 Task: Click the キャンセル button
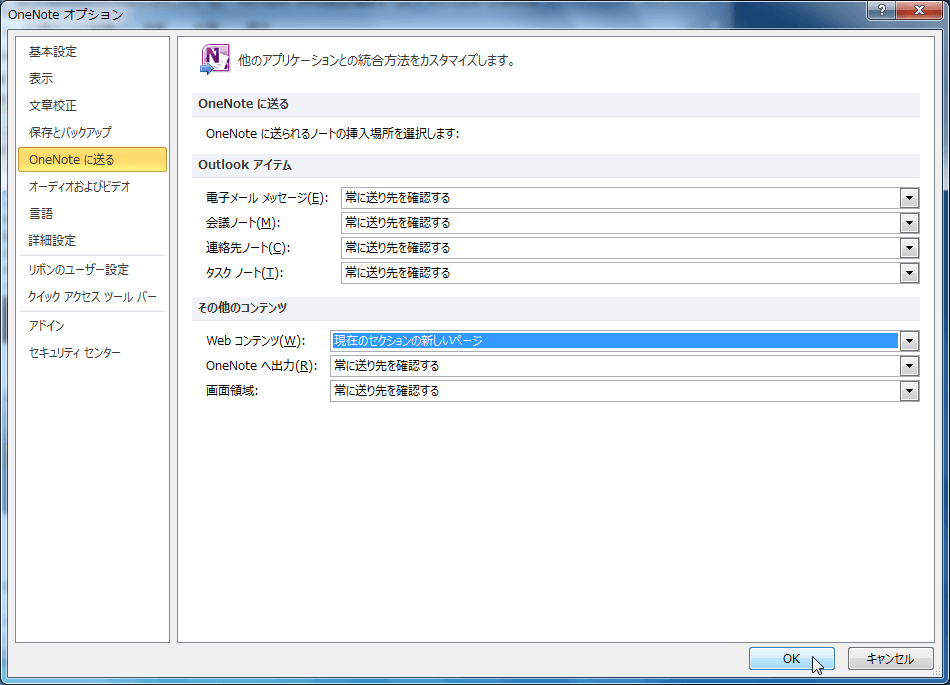click(890, 658)
